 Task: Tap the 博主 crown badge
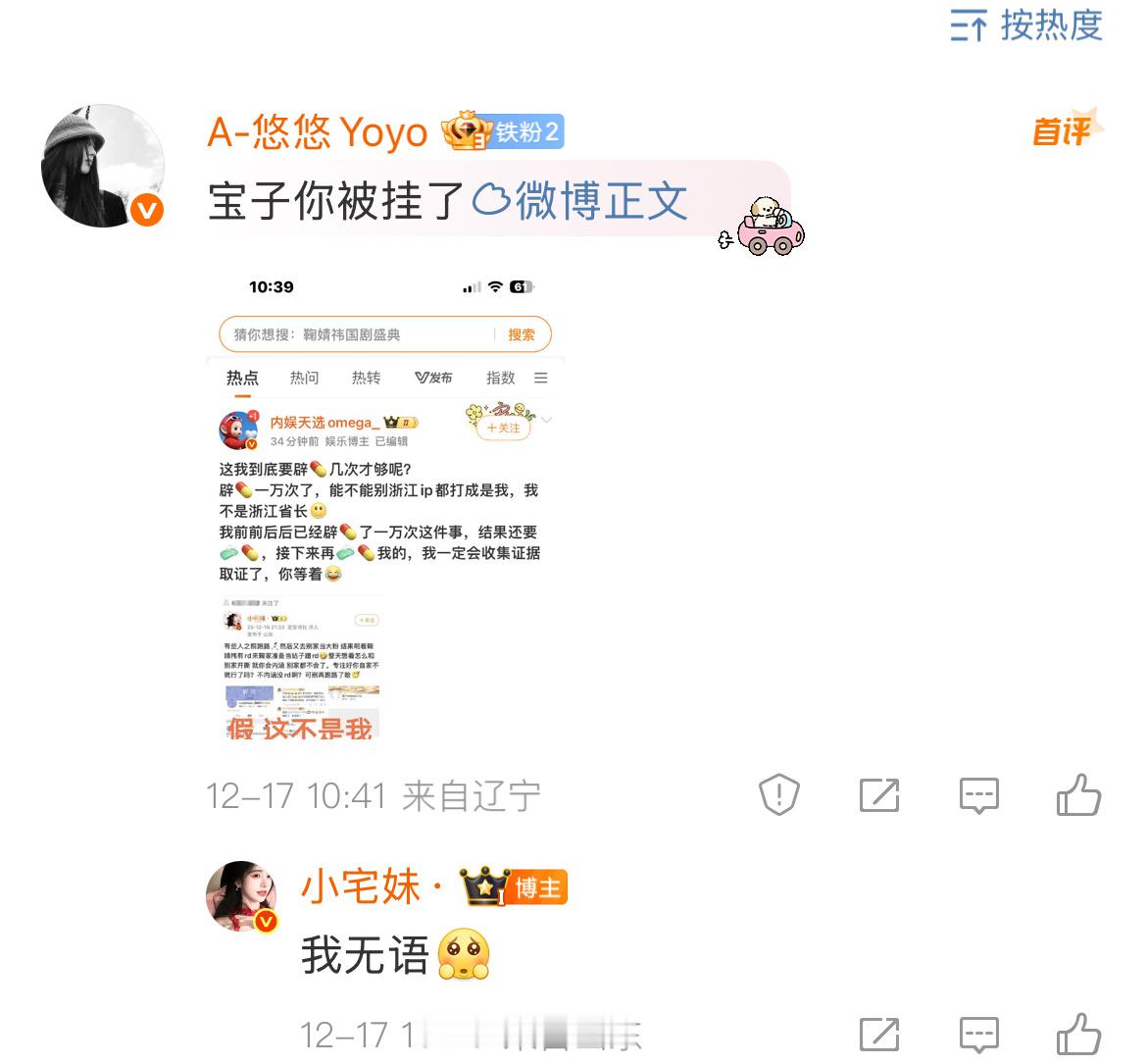coord(514,887)
